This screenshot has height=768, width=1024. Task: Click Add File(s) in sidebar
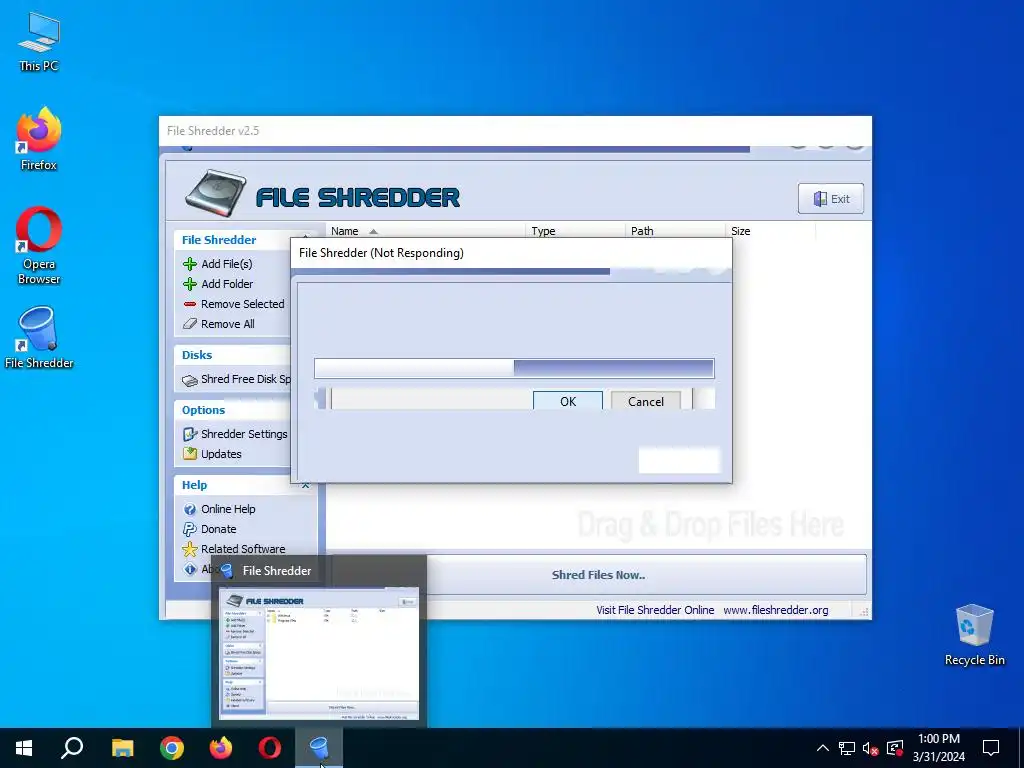(x=227, y=264)
